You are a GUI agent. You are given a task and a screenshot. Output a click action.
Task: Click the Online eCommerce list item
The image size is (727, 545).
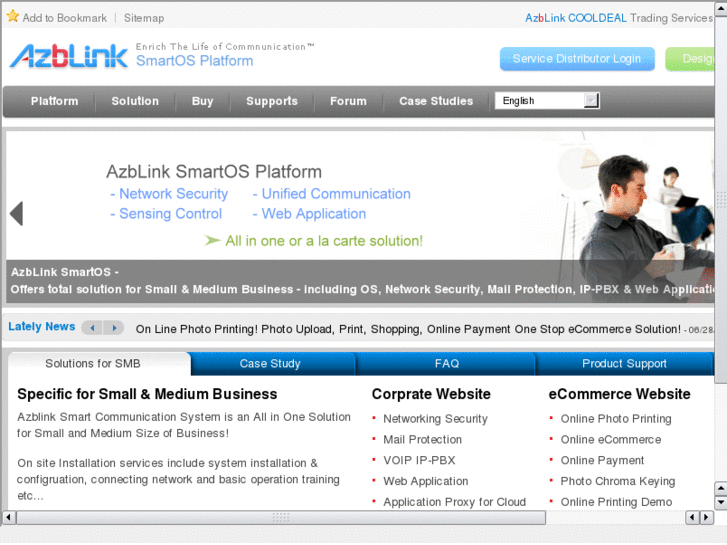click(611, 439)
